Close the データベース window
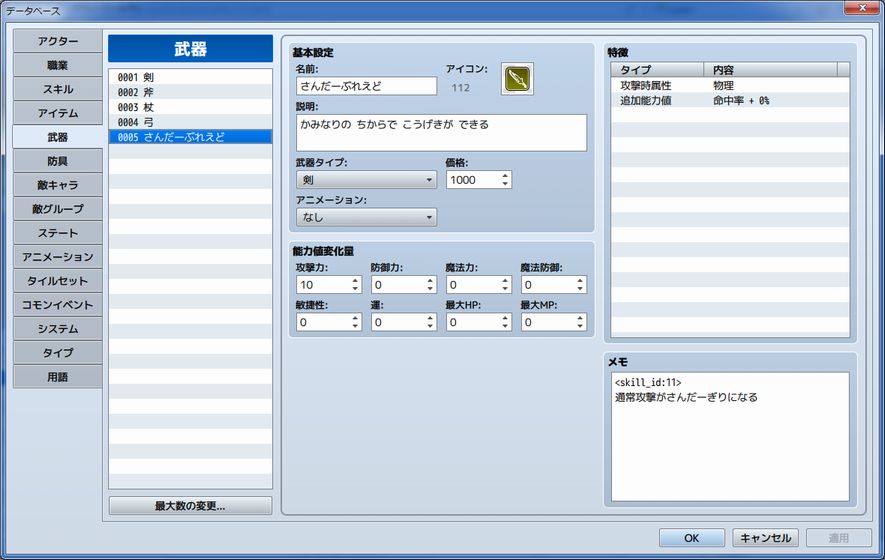Screen dimensions: 885x560 coord(862,7)
